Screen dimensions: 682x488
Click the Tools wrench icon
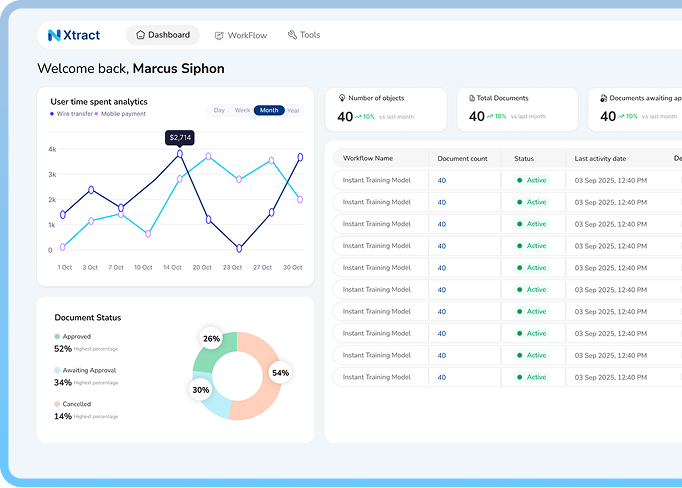(x=292, y=35)
